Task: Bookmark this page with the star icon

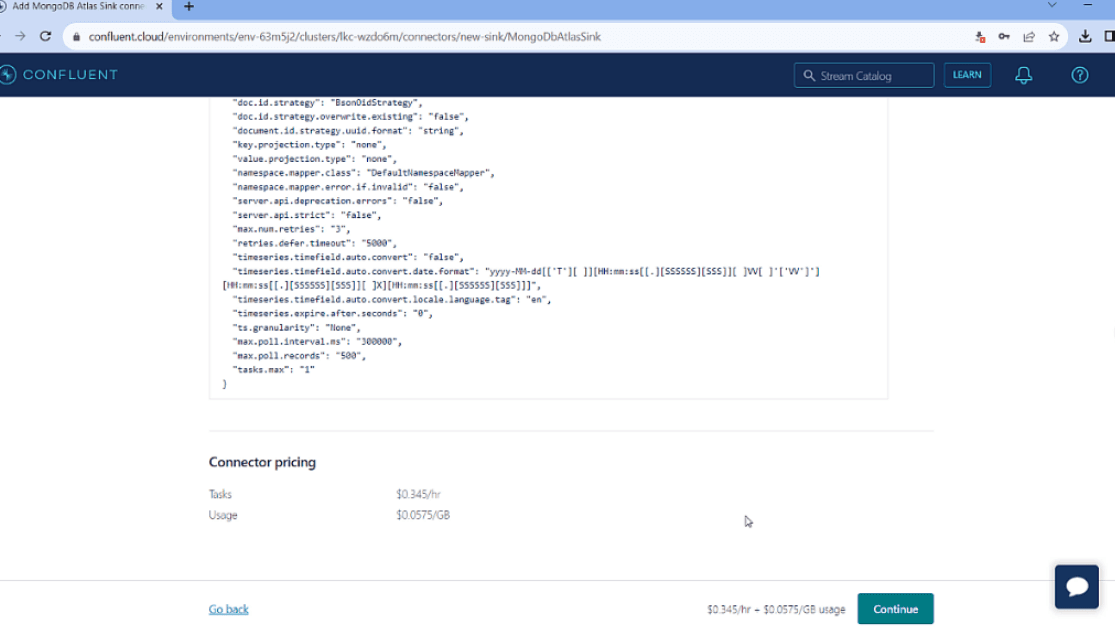Action: click(1054, 36)
